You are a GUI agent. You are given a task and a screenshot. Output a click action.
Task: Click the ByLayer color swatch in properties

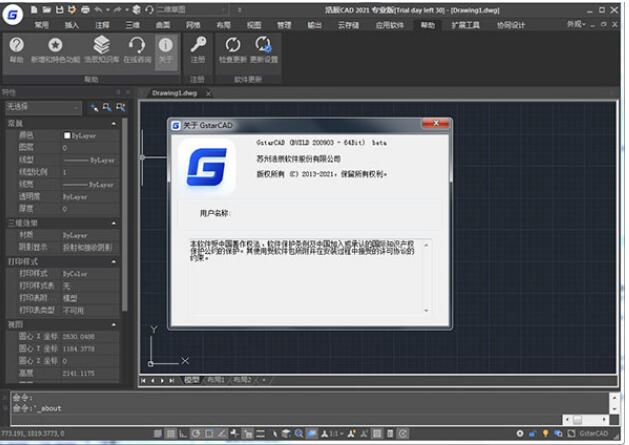pyautogui.click(x=67, y=136)
